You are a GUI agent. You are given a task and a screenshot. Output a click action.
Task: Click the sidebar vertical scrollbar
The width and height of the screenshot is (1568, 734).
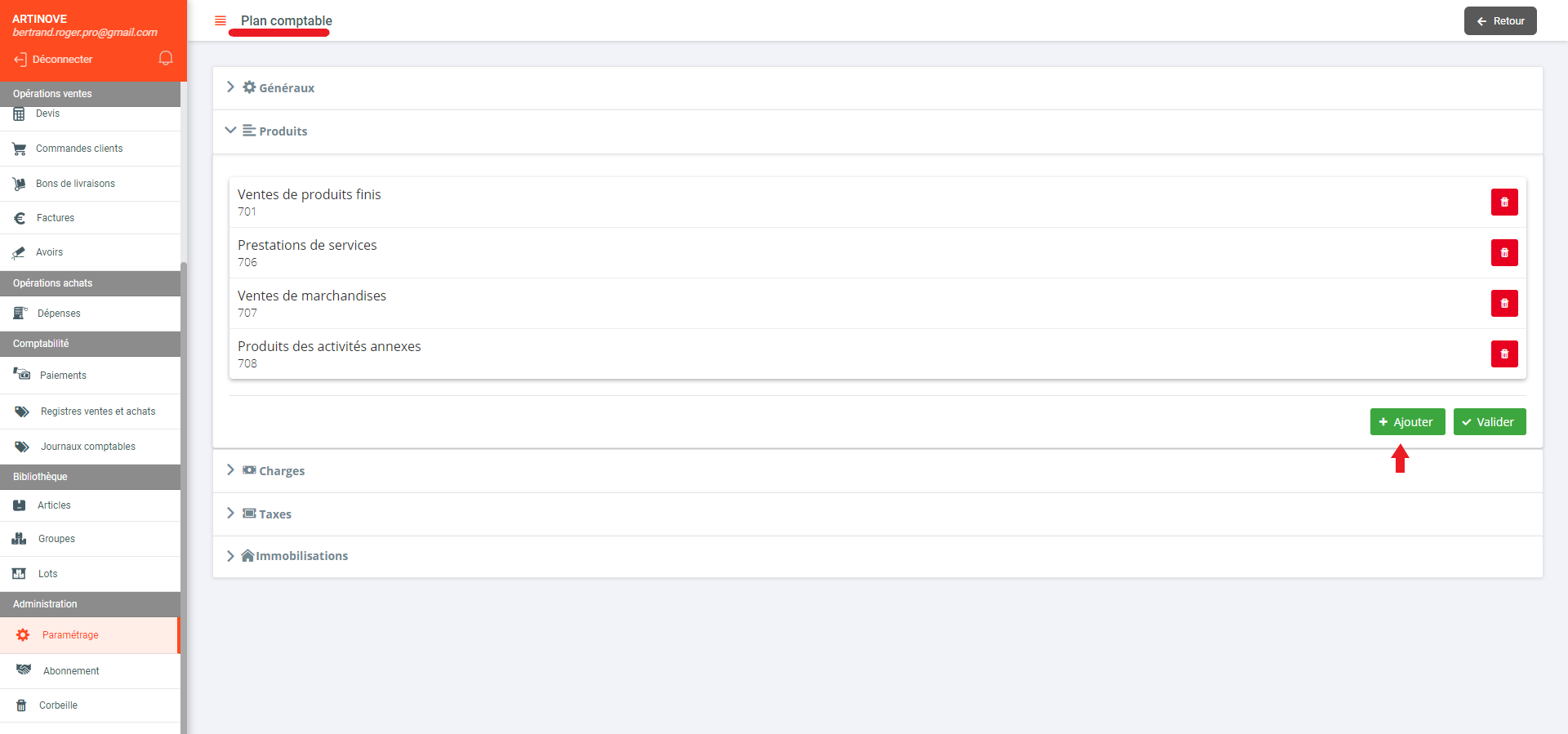point(184,490)
